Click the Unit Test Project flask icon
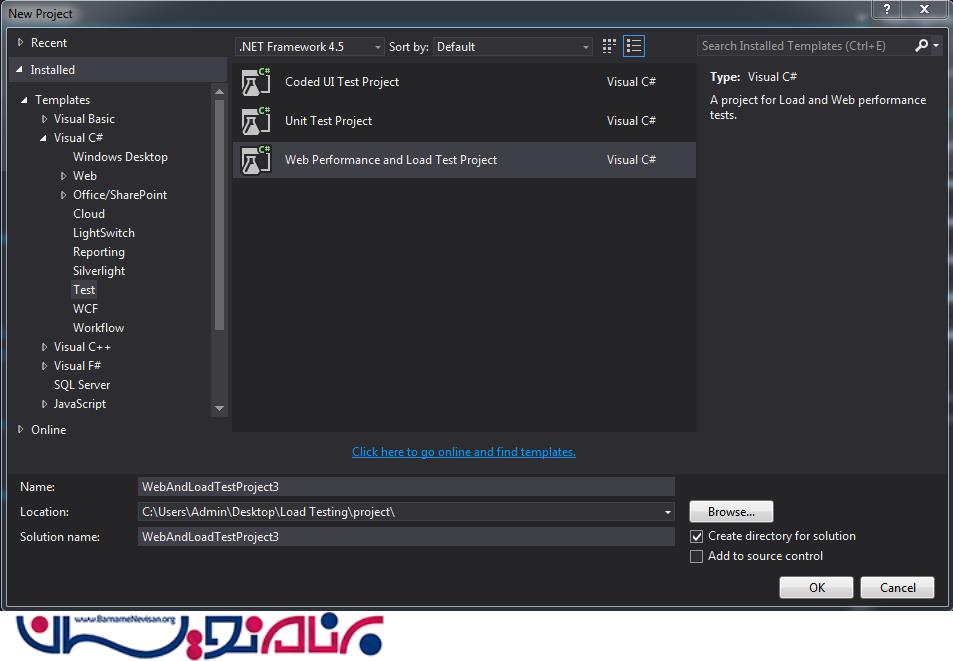The width and height of the screenshot is (953, 661). (257, 121)
